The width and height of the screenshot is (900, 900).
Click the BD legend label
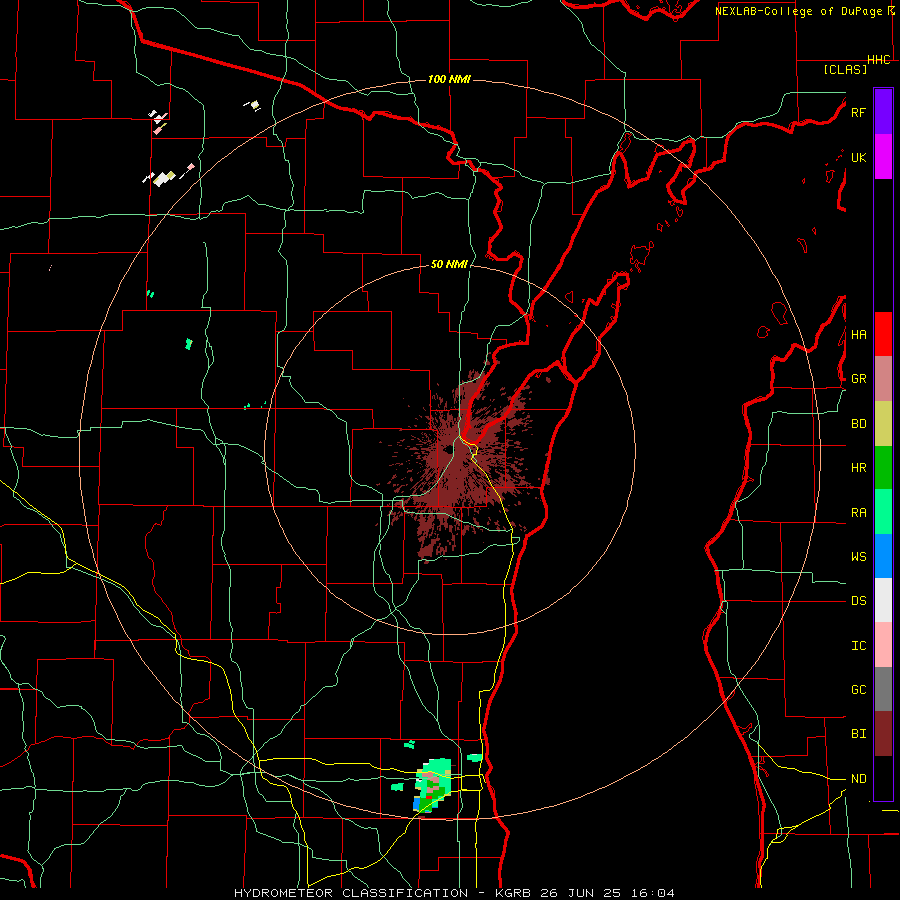858,424
